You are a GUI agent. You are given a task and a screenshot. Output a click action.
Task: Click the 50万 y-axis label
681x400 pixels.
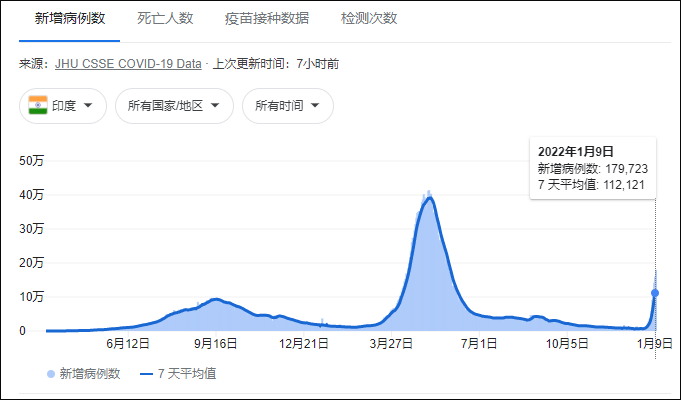click(32, 161)
